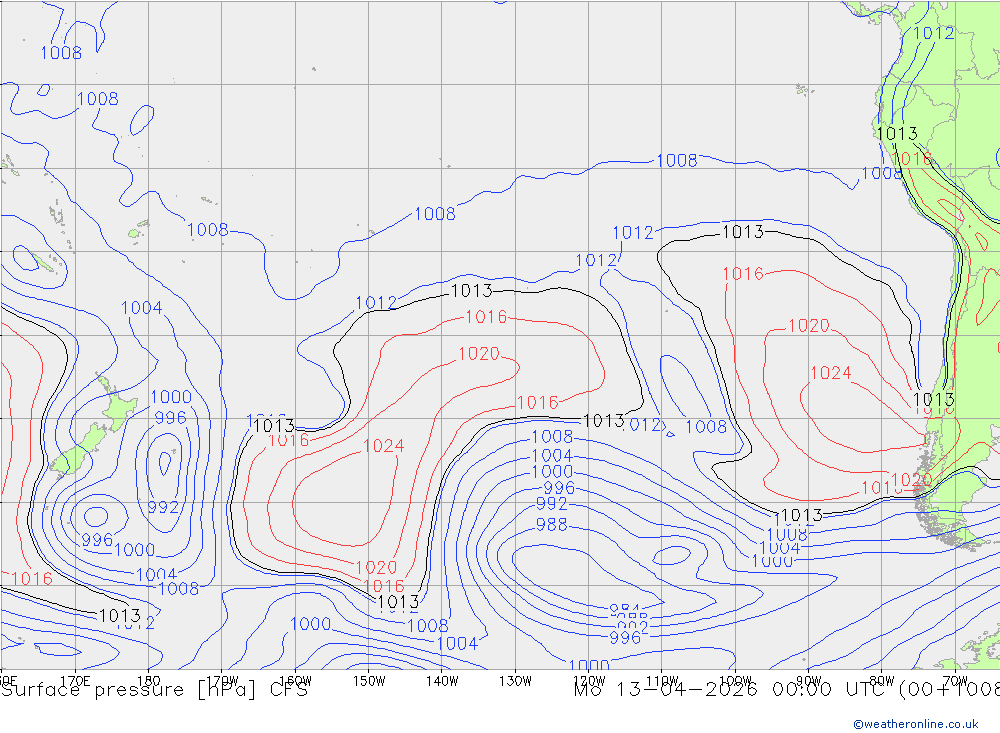
Task: Click the 'Surface pressure [hPa] CFS' caption
Action: pos(154,690)
